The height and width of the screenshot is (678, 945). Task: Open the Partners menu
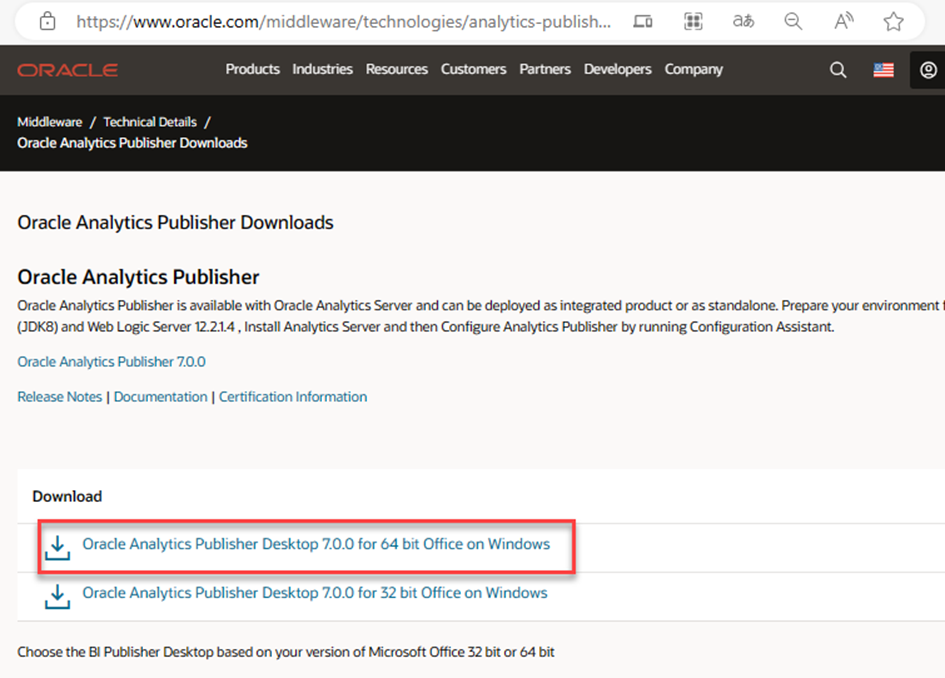point(545,69)
